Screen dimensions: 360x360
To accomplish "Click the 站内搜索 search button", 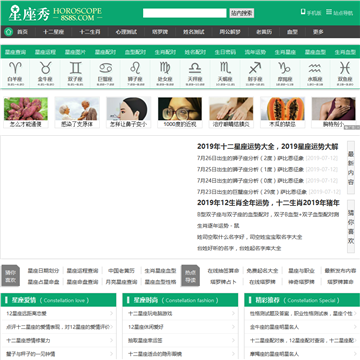I will (x=242, y=13).
